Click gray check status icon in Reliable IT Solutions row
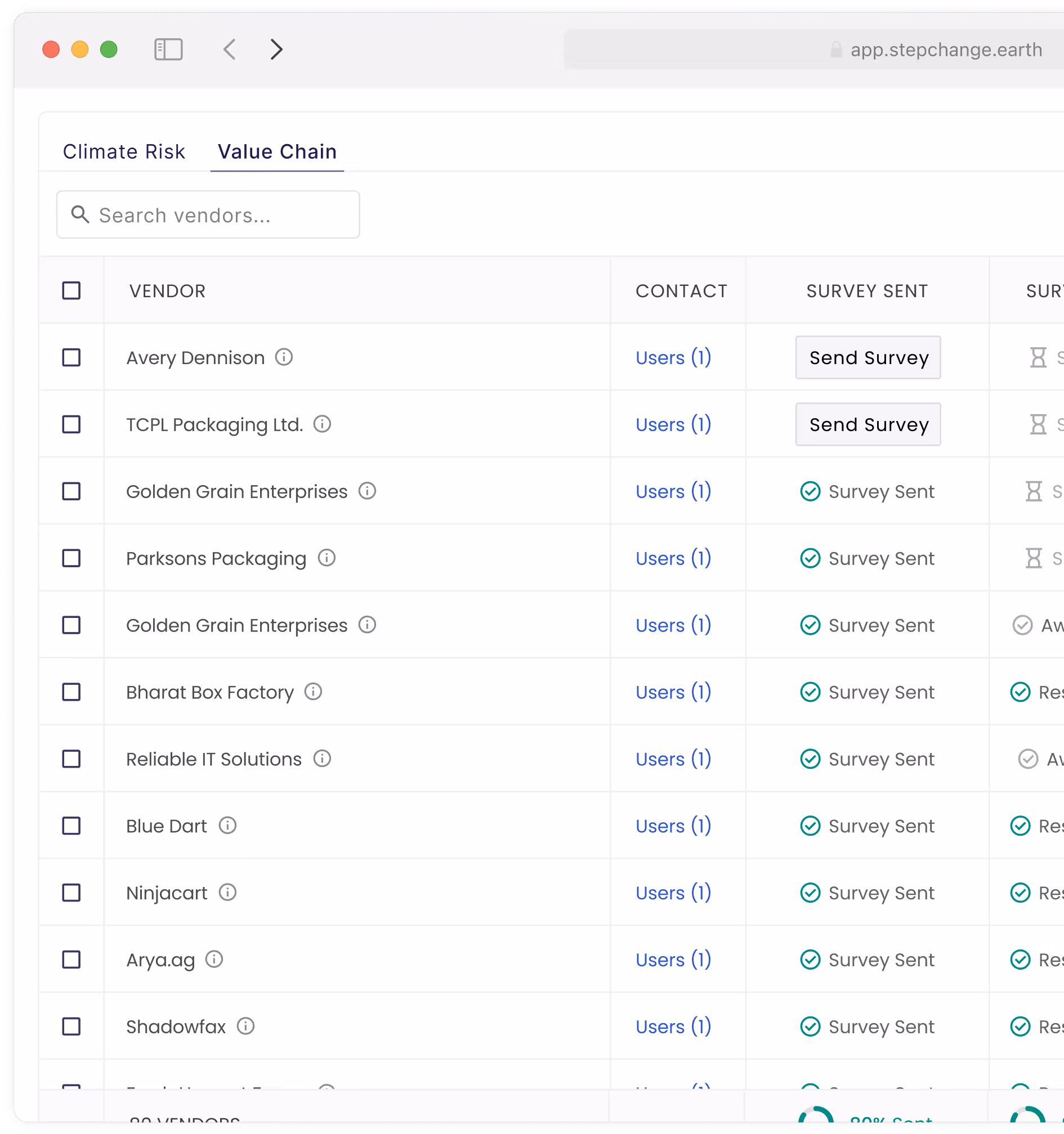This screenshot has width=1064, height=1134. tap(1028, 759)
